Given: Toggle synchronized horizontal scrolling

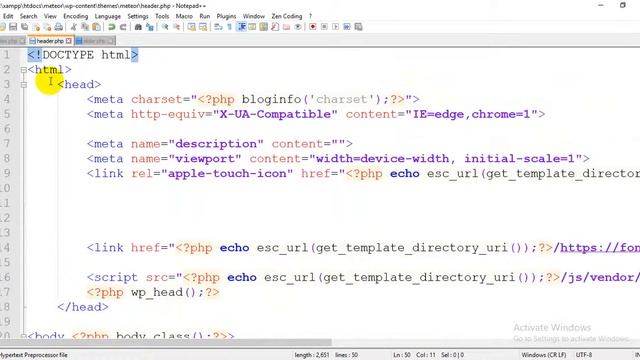Looking at the screenshot, I should (x=203, y=27).
